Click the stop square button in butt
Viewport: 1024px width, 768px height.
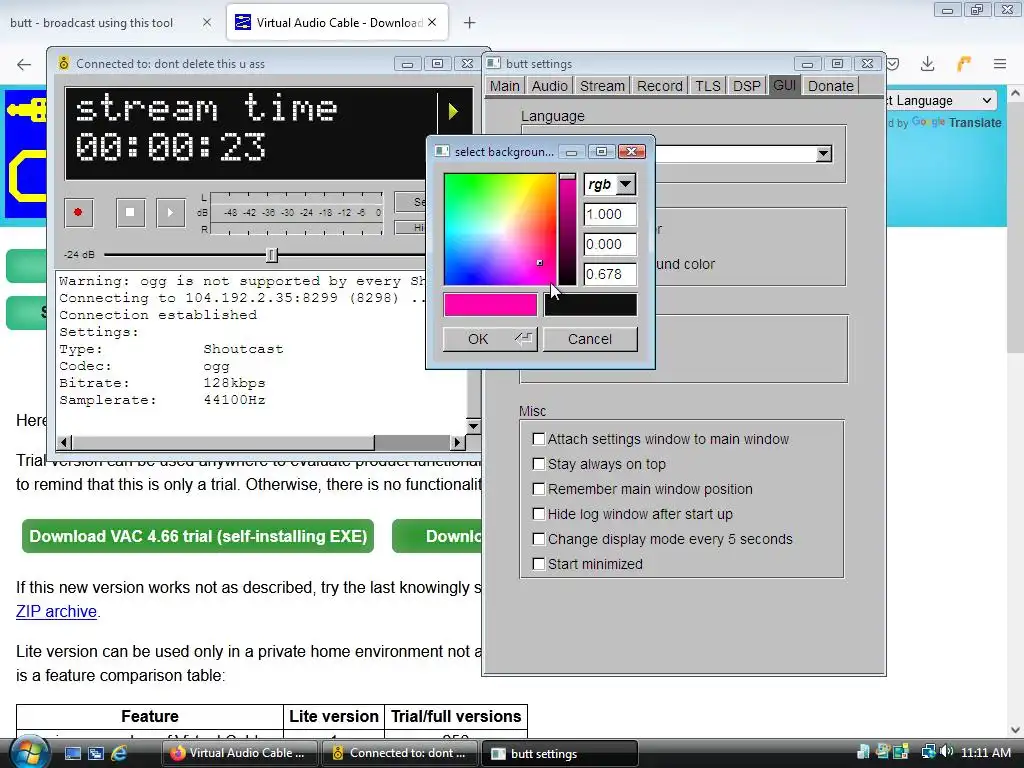[x=130, y=212]
